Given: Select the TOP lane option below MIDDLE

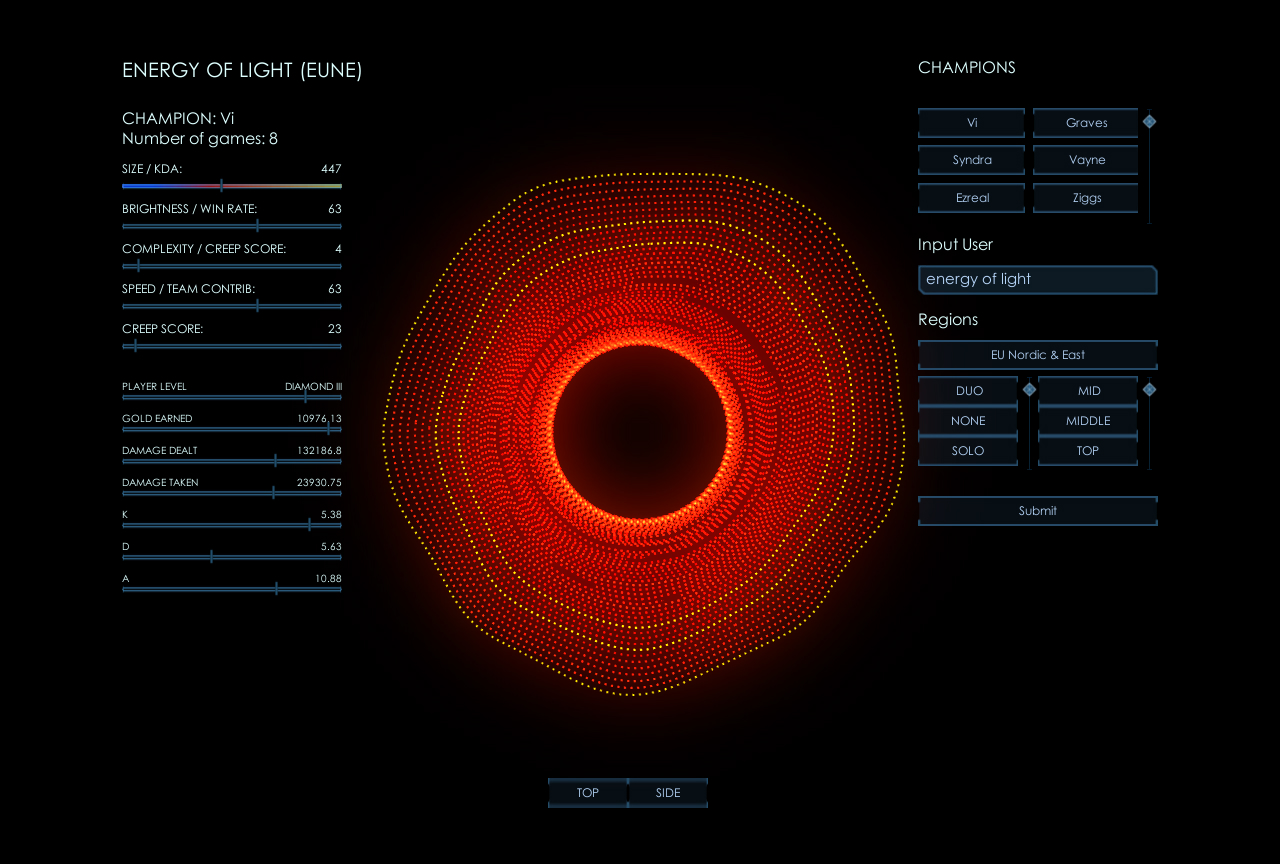Looking at the screenshot, I should click(x=1088, y=451).
